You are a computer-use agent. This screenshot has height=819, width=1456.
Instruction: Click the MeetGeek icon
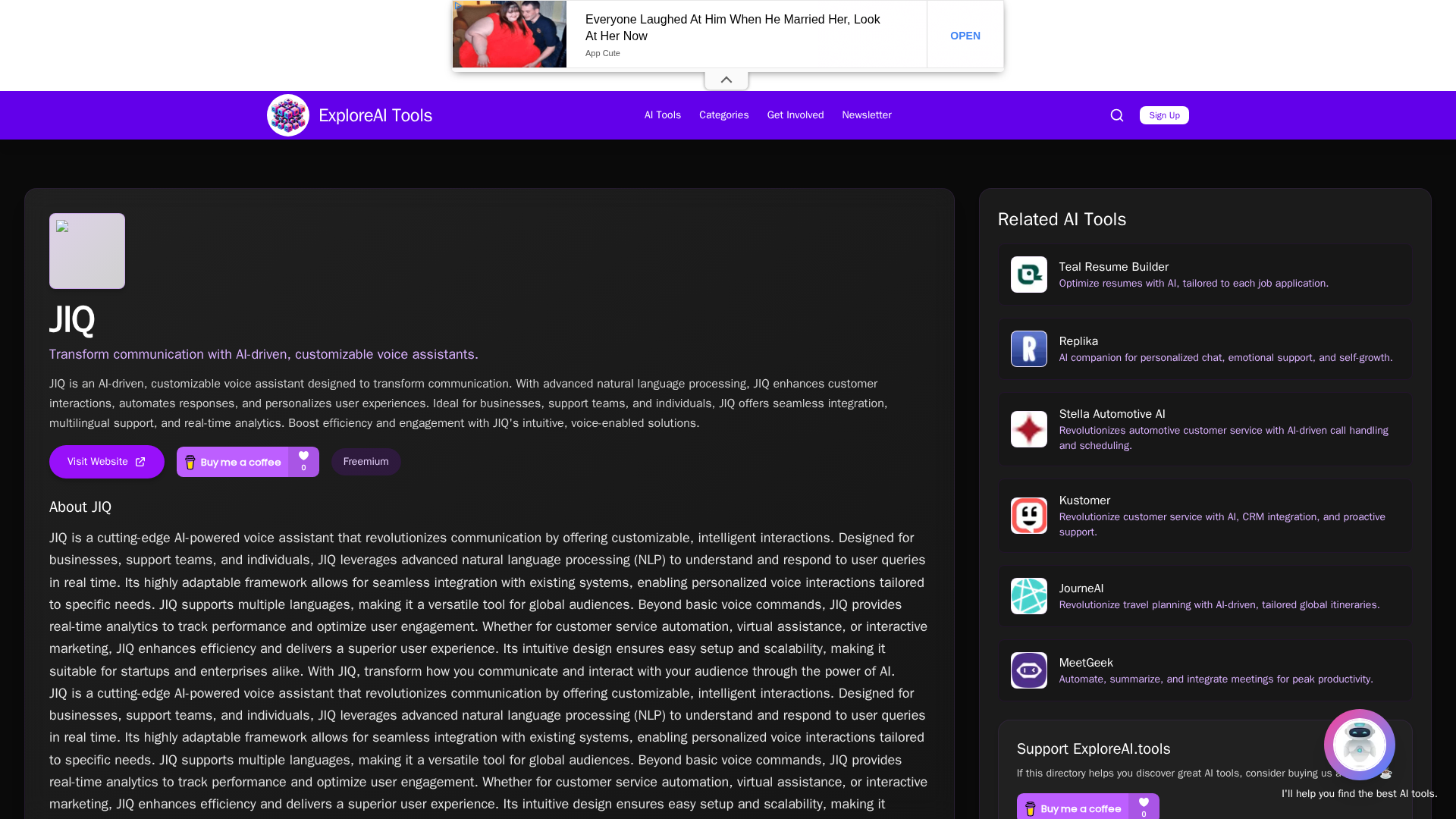pos(1029,670)
